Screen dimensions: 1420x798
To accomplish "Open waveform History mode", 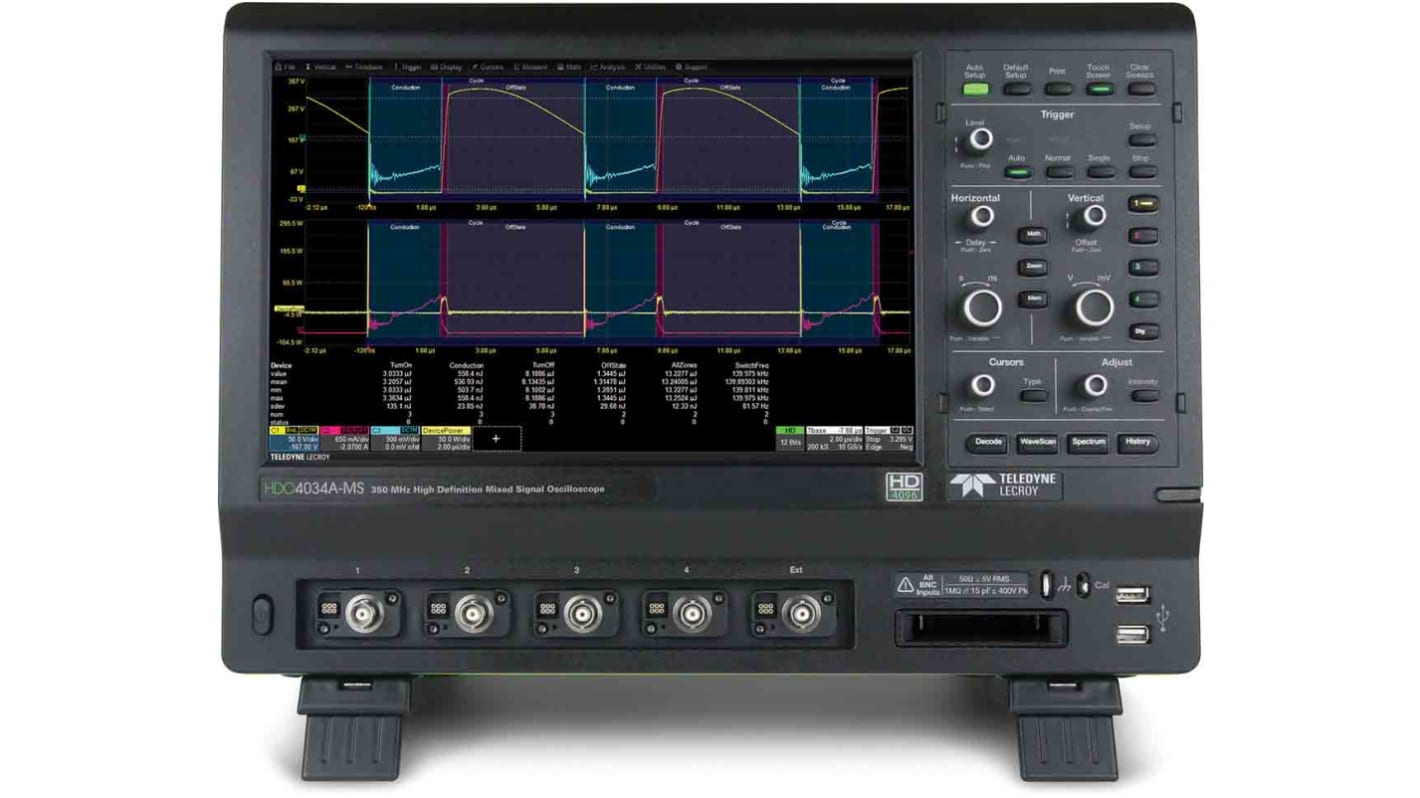I will [x=1138, y=443].
